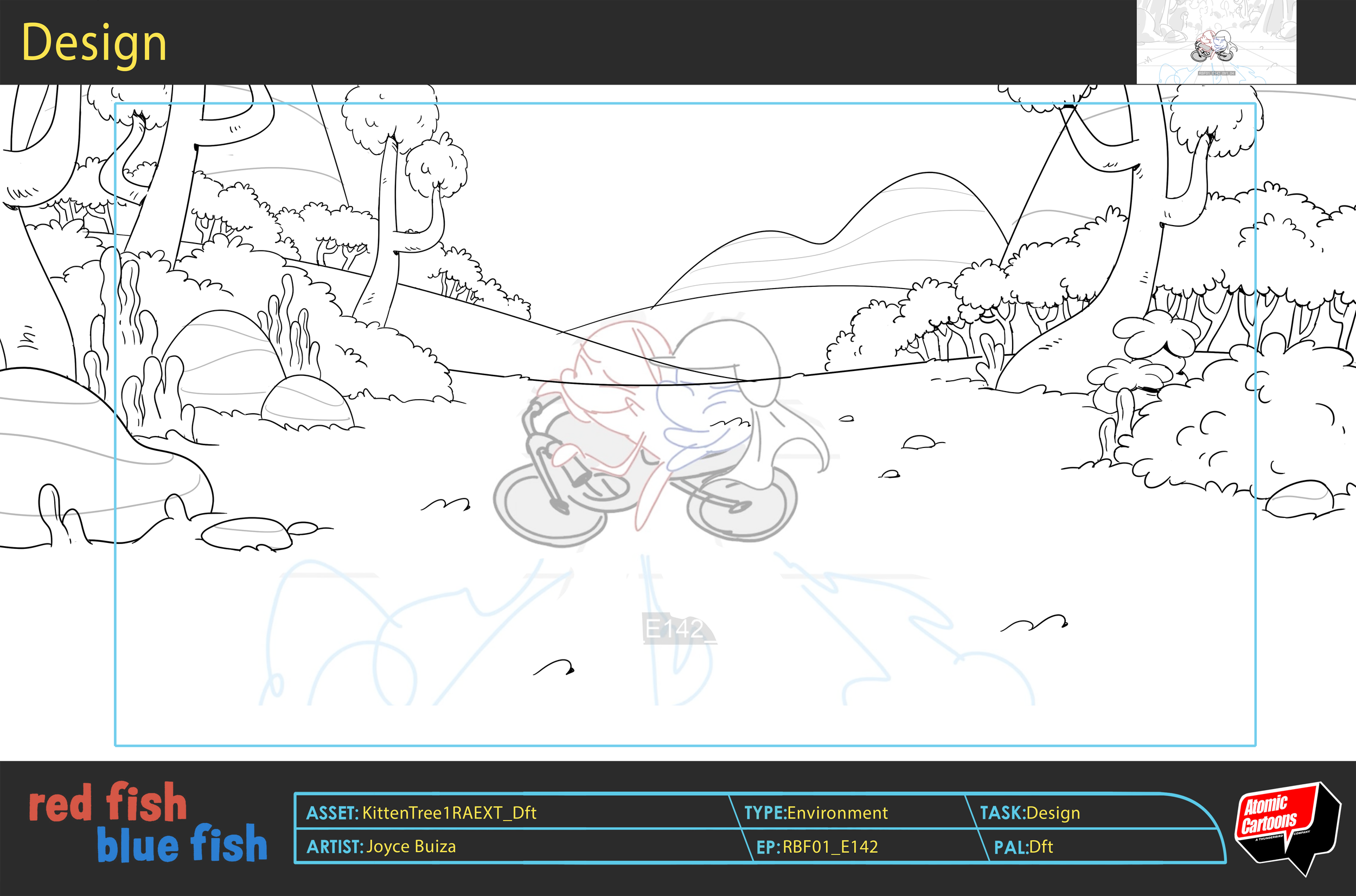The height and width of the screenshot is (896, 1356).
Task: Click the TYPE Environment label
Action: 815,812
